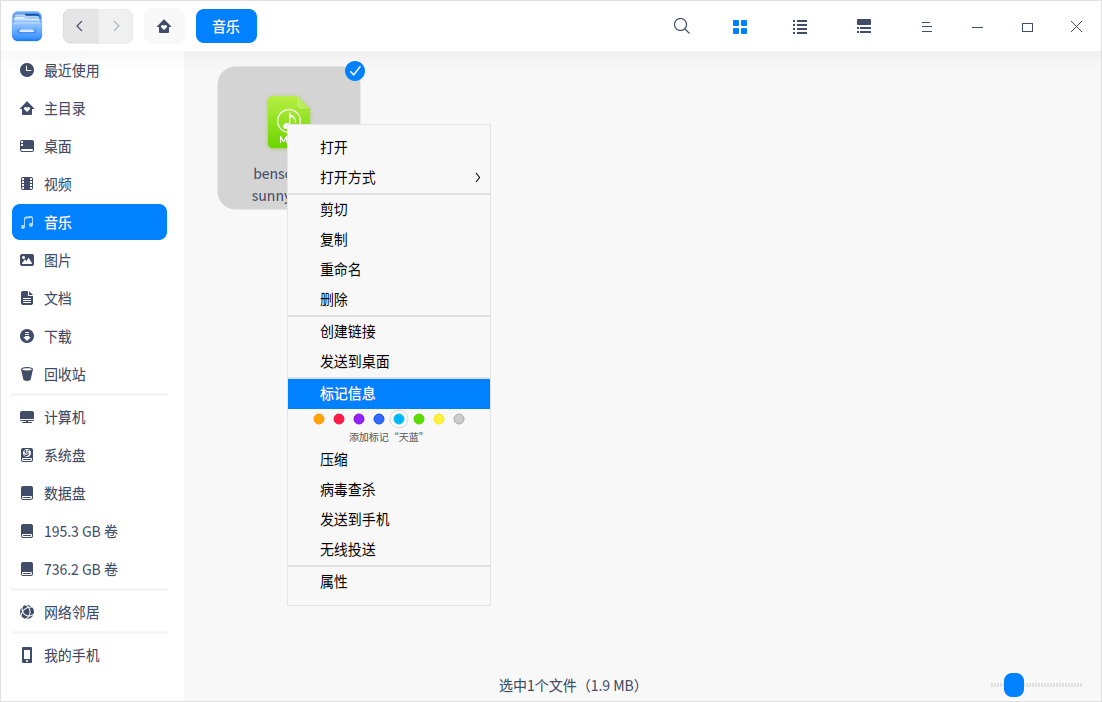Expand the 打开方式 submenu arrow
Image resolution: width=1102 pixels, height=702 pixels.
477,178
